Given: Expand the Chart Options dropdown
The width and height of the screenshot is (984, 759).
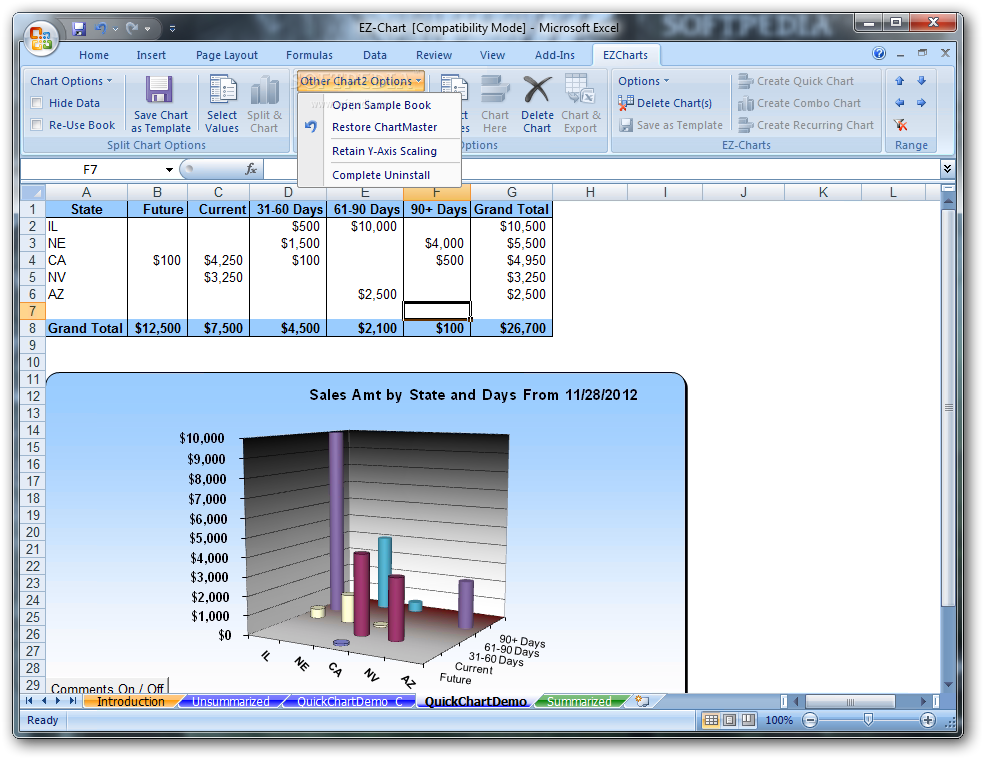Looking at the screenshot, I should [71, 81].
